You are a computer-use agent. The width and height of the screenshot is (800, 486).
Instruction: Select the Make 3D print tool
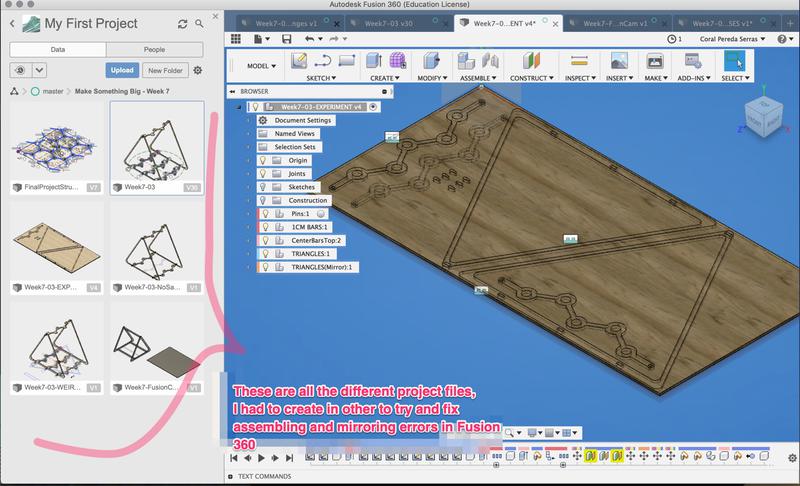click(x=655, y=61)
